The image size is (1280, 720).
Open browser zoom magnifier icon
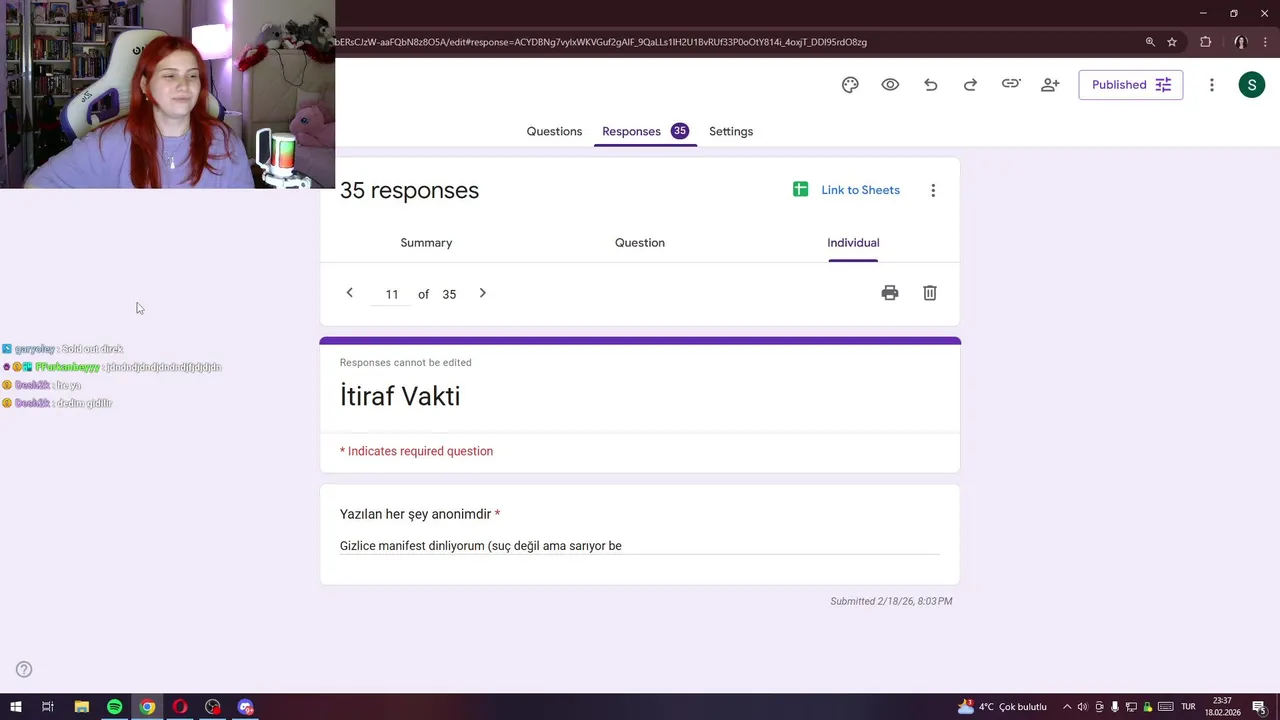pos(1150,42)
